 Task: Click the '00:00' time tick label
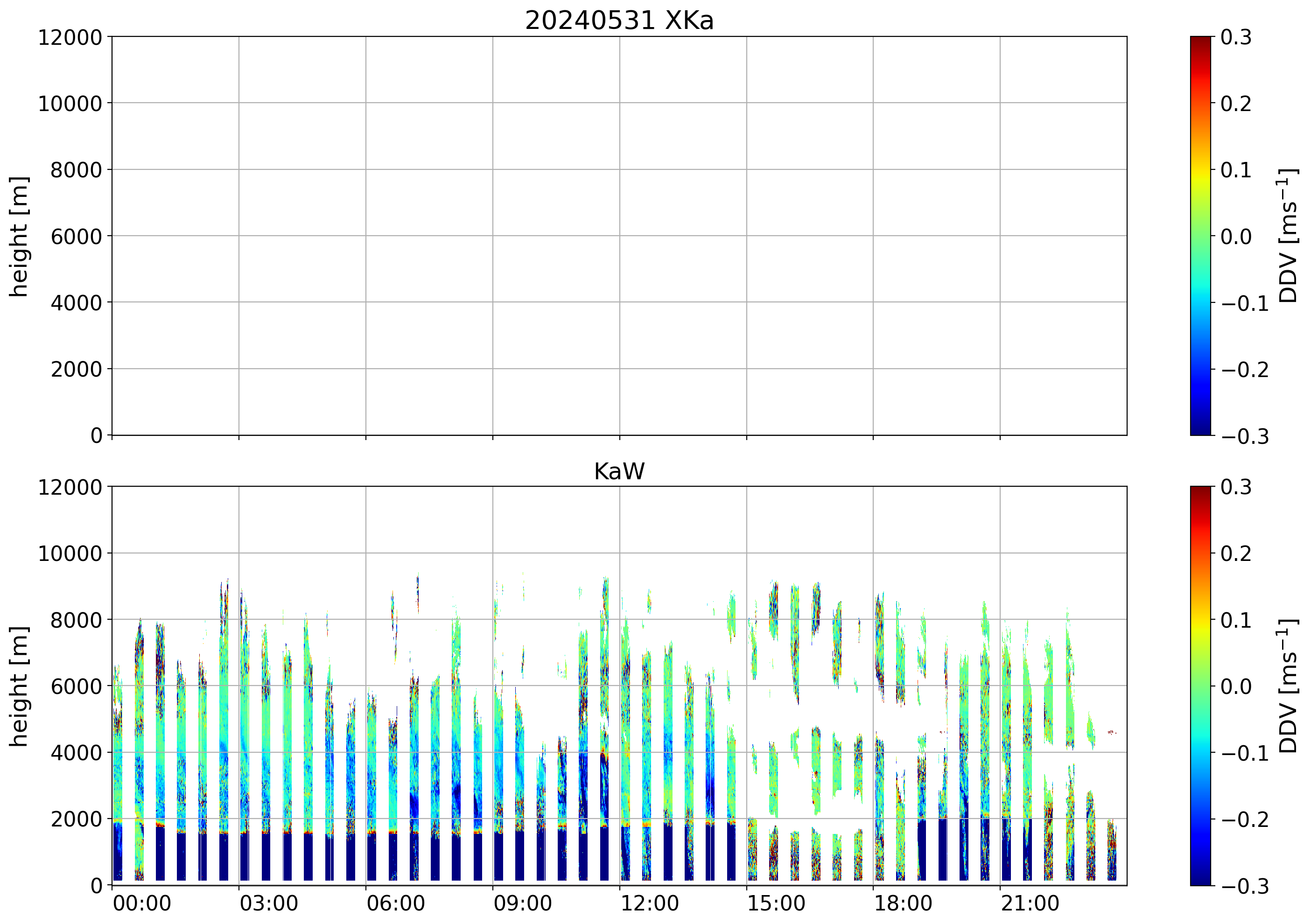coord(141,904)
